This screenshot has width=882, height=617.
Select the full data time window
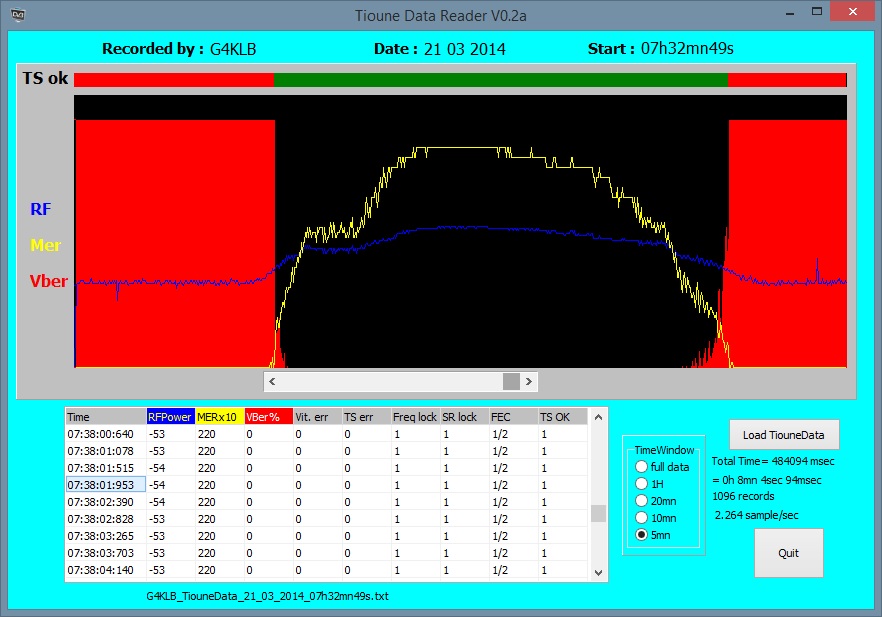click(x=662, y=467)
